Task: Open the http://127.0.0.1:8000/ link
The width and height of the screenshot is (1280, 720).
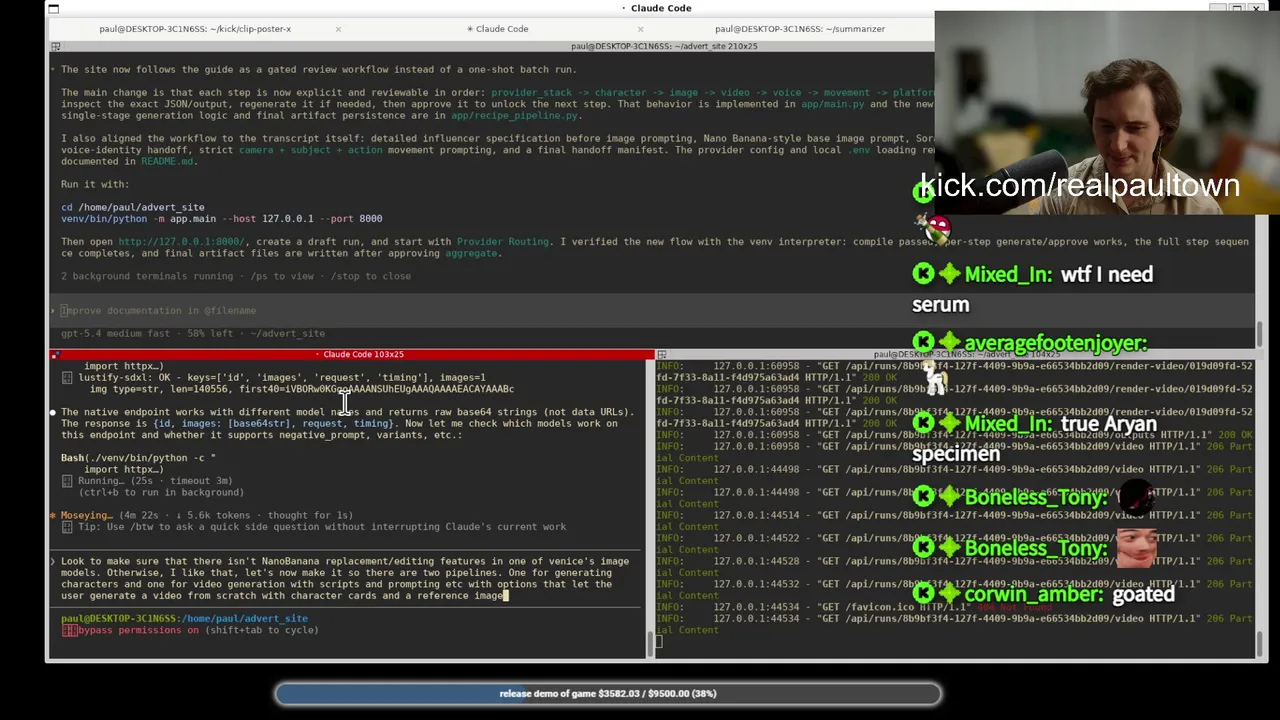Action: tap(181, 241)
